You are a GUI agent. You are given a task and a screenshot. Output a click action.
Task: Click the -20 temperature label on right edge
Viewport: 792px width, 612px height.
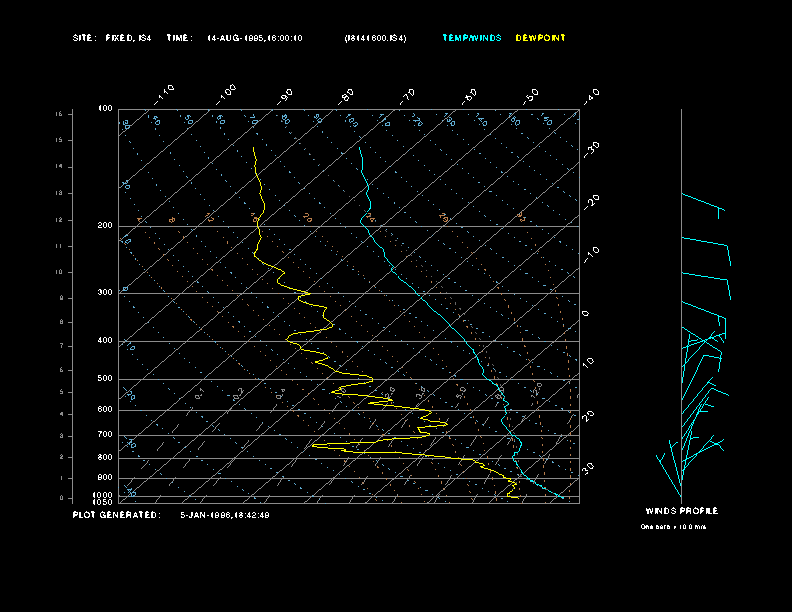[592, 202]
